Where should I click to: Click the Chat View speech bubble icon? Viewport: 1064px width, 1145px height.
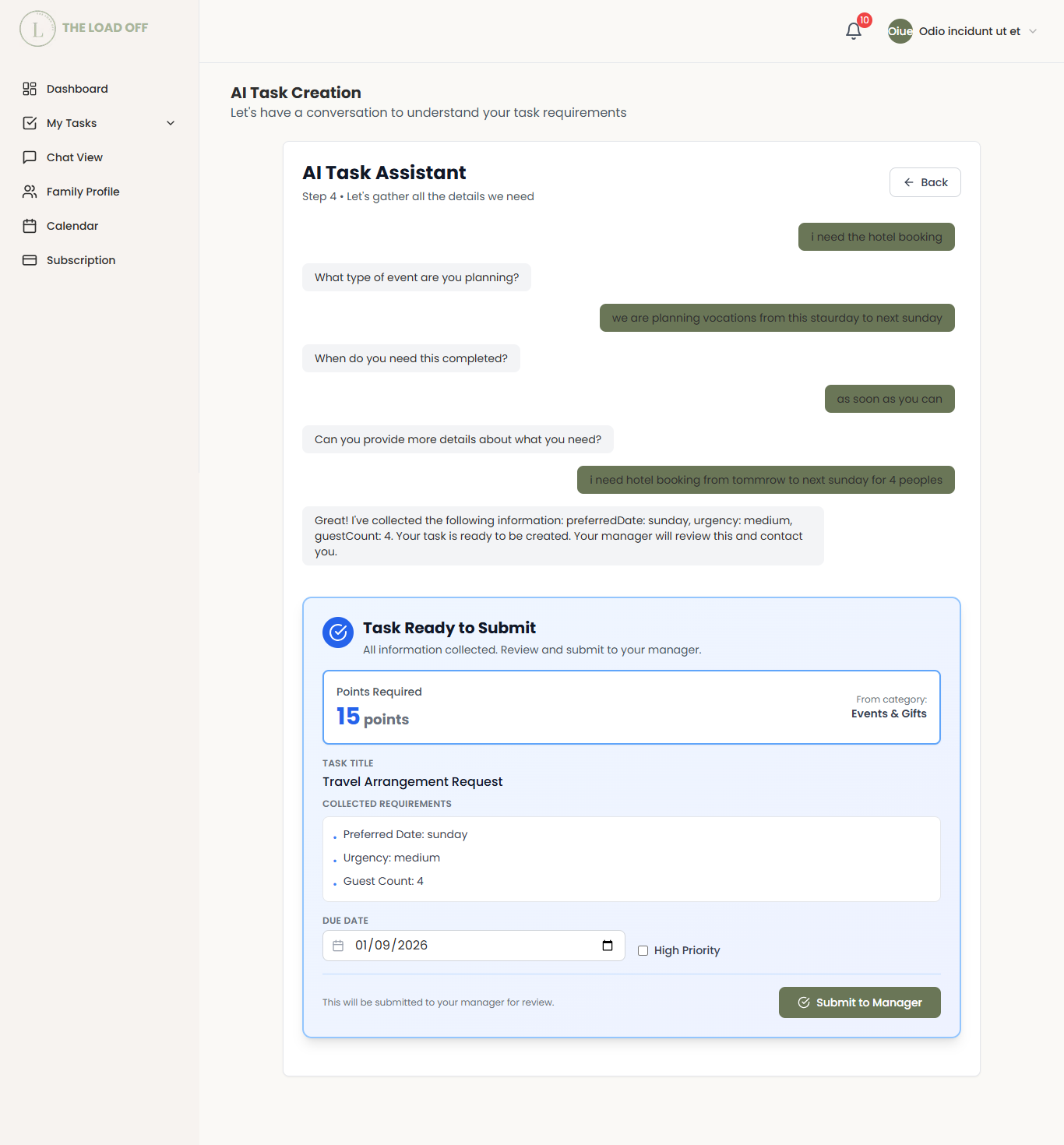[30, 157]
